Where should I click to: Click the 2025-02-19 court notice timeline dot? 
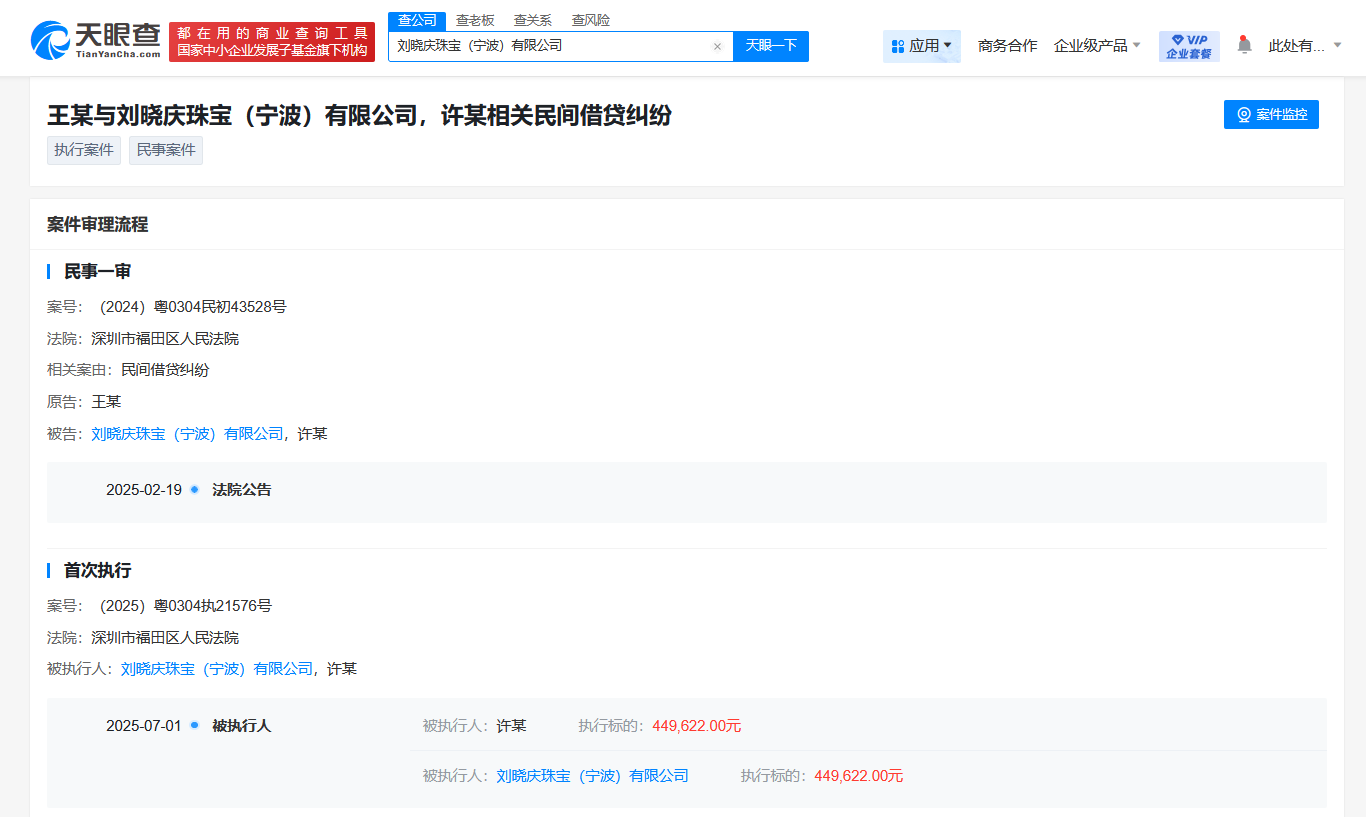click(194, 490)
